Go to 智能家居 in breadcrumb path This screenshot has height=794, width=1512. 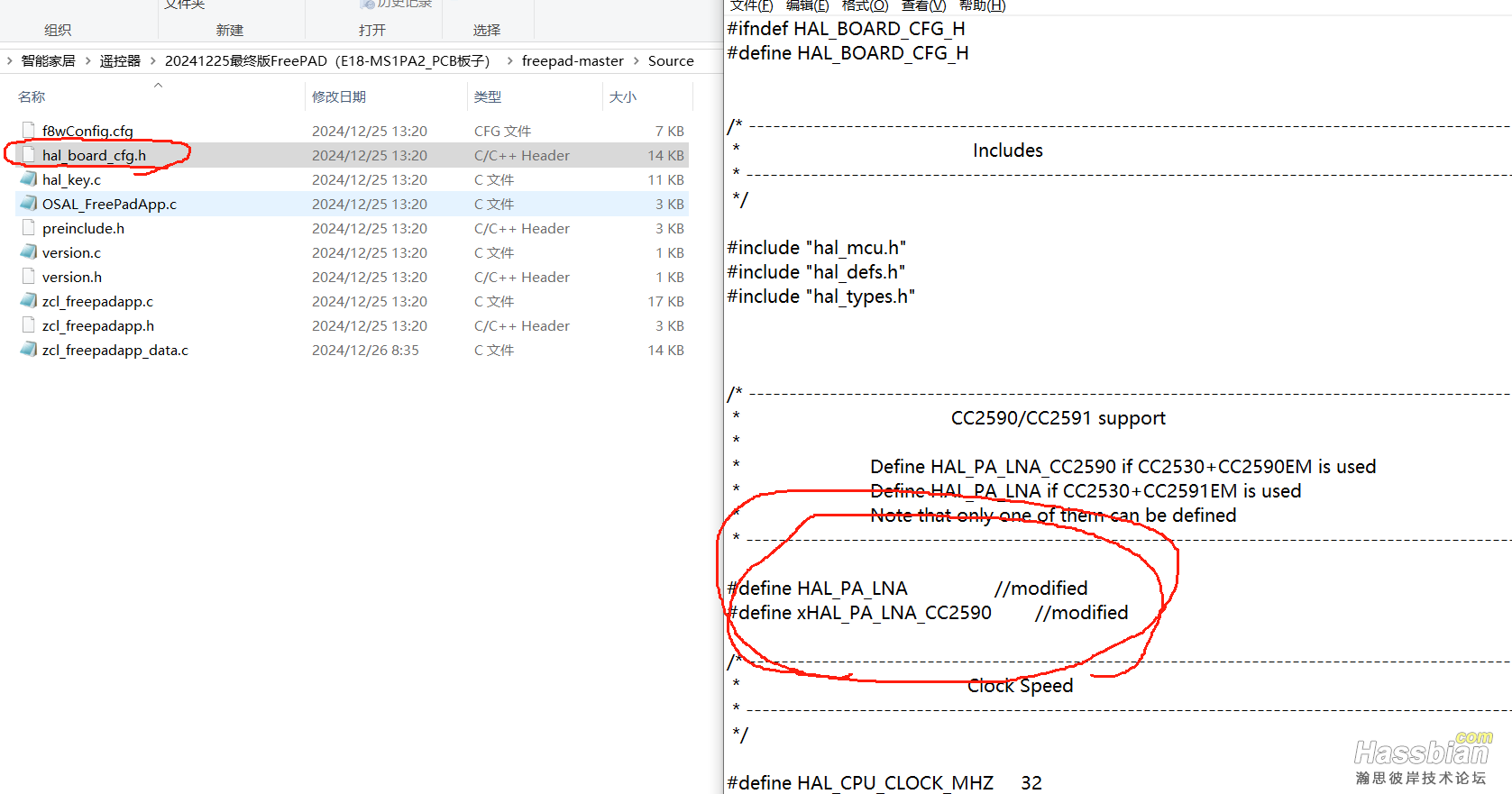[49, 60]
